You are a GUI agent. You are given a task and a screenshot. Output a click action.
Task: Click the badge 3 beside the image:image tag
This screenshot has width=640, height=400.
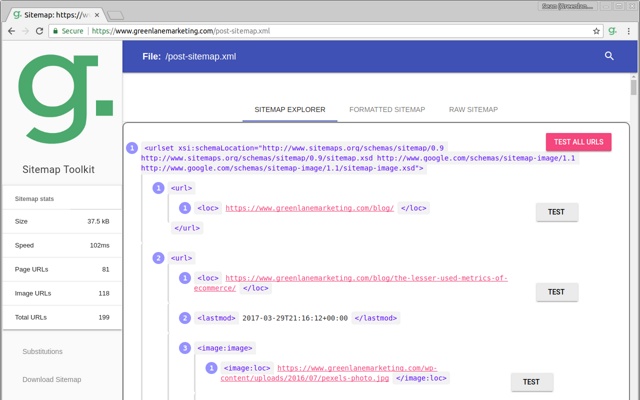[x=185, y=348]
